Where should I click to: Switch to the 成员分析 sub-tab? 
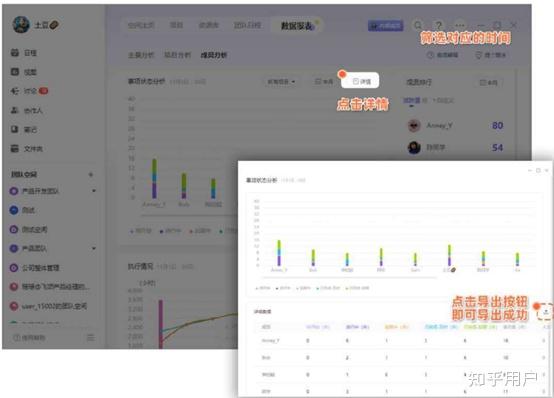click(x=214, y=55)
